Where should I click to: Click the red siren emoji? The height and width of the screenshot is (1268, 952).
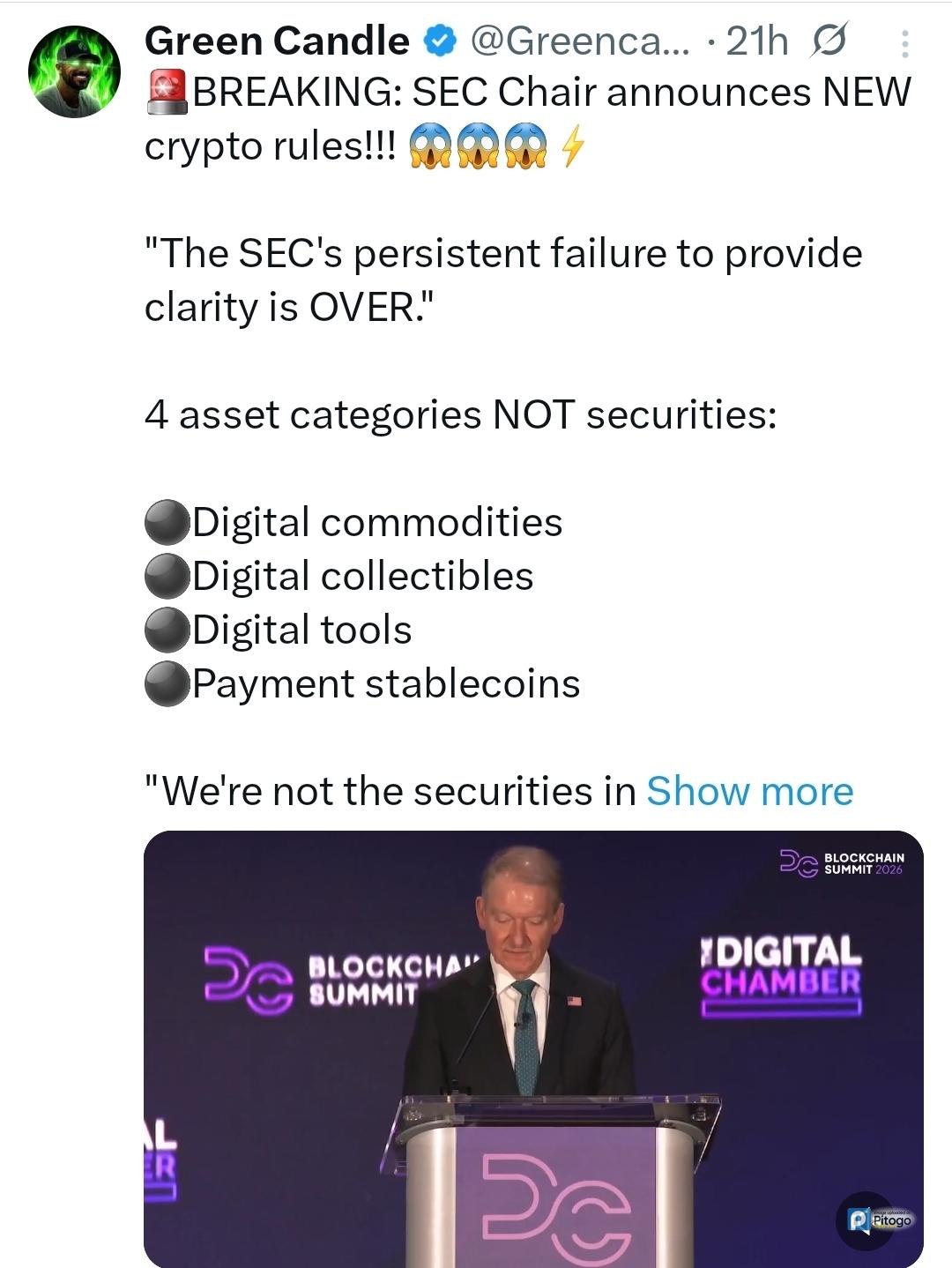(x=167, y=92)
